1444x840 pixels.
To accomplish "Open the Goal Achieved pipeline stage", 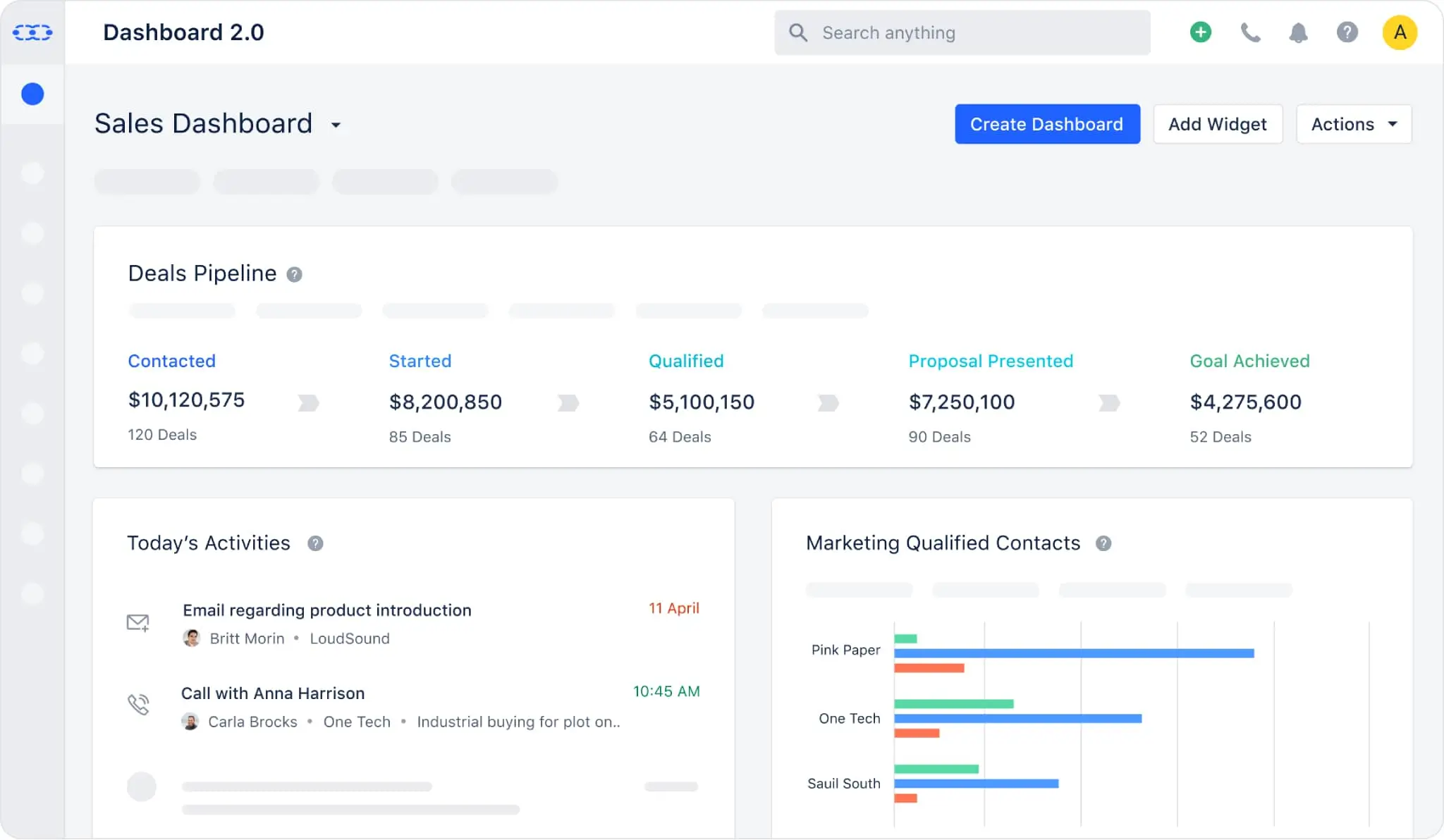I will (x=1249, y=361).
